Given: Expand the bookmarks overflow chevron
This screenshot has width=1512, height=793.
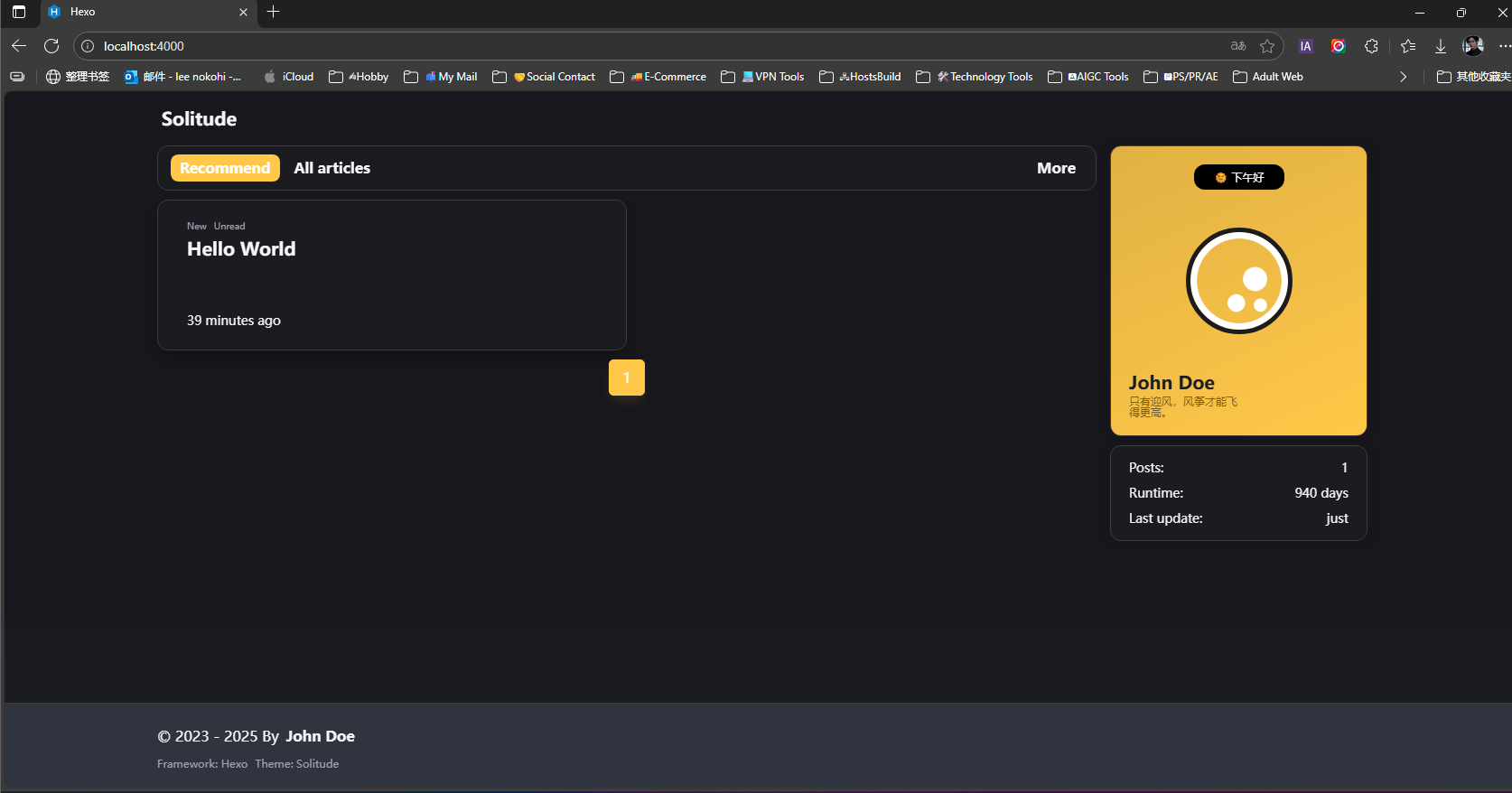Looking at the screenshot, I should tap(1403, 77).
